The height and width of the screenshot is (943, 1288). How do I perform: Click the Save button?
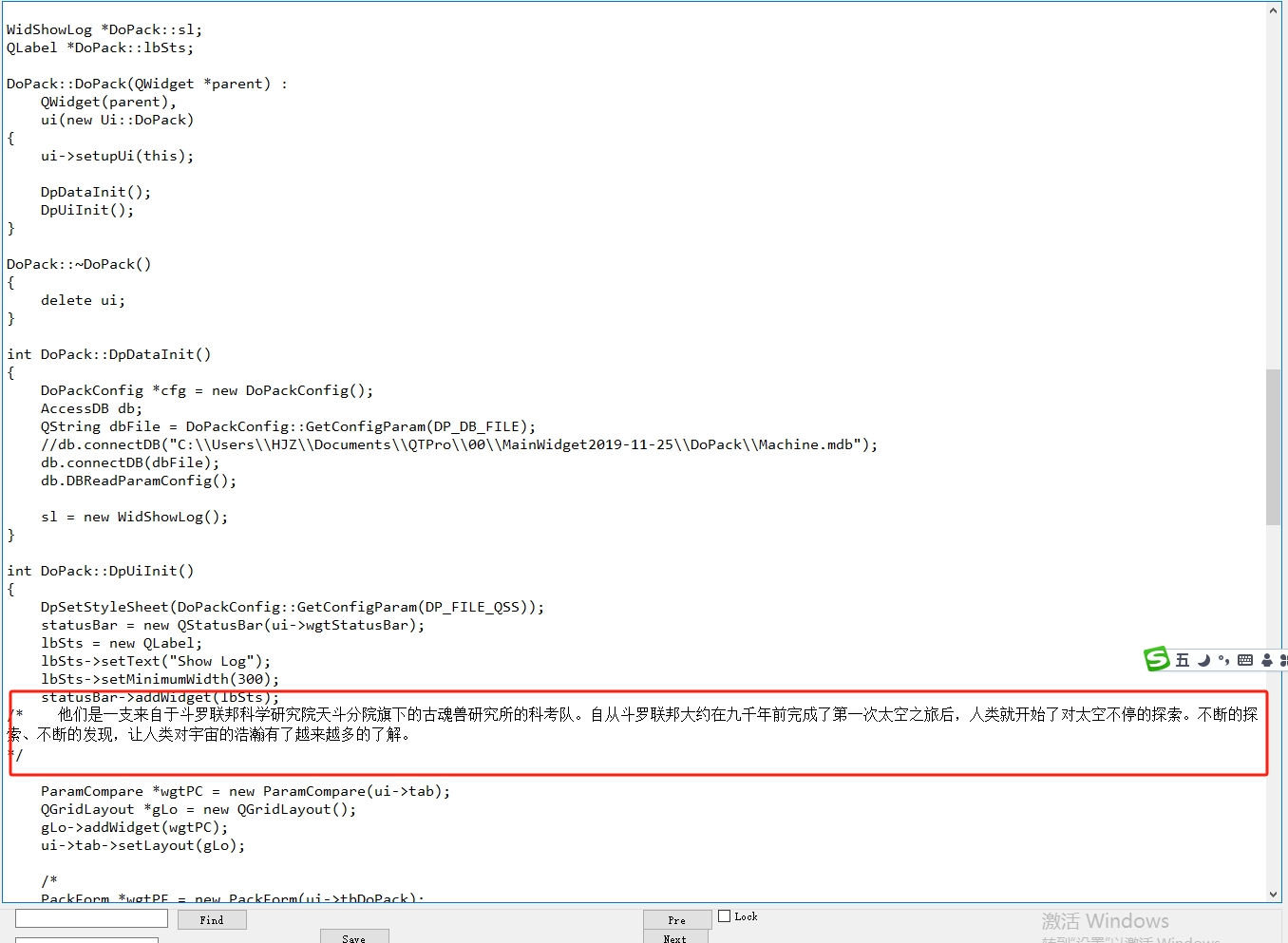click(x=354, y=937)
